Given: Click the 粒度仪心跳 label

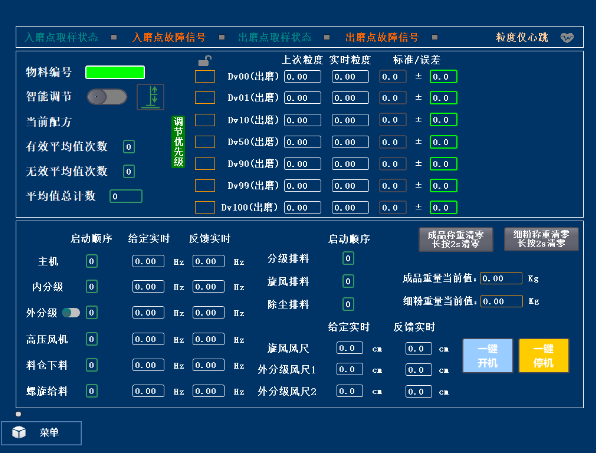Looking at the screenshot, I should tap(522, 37).
